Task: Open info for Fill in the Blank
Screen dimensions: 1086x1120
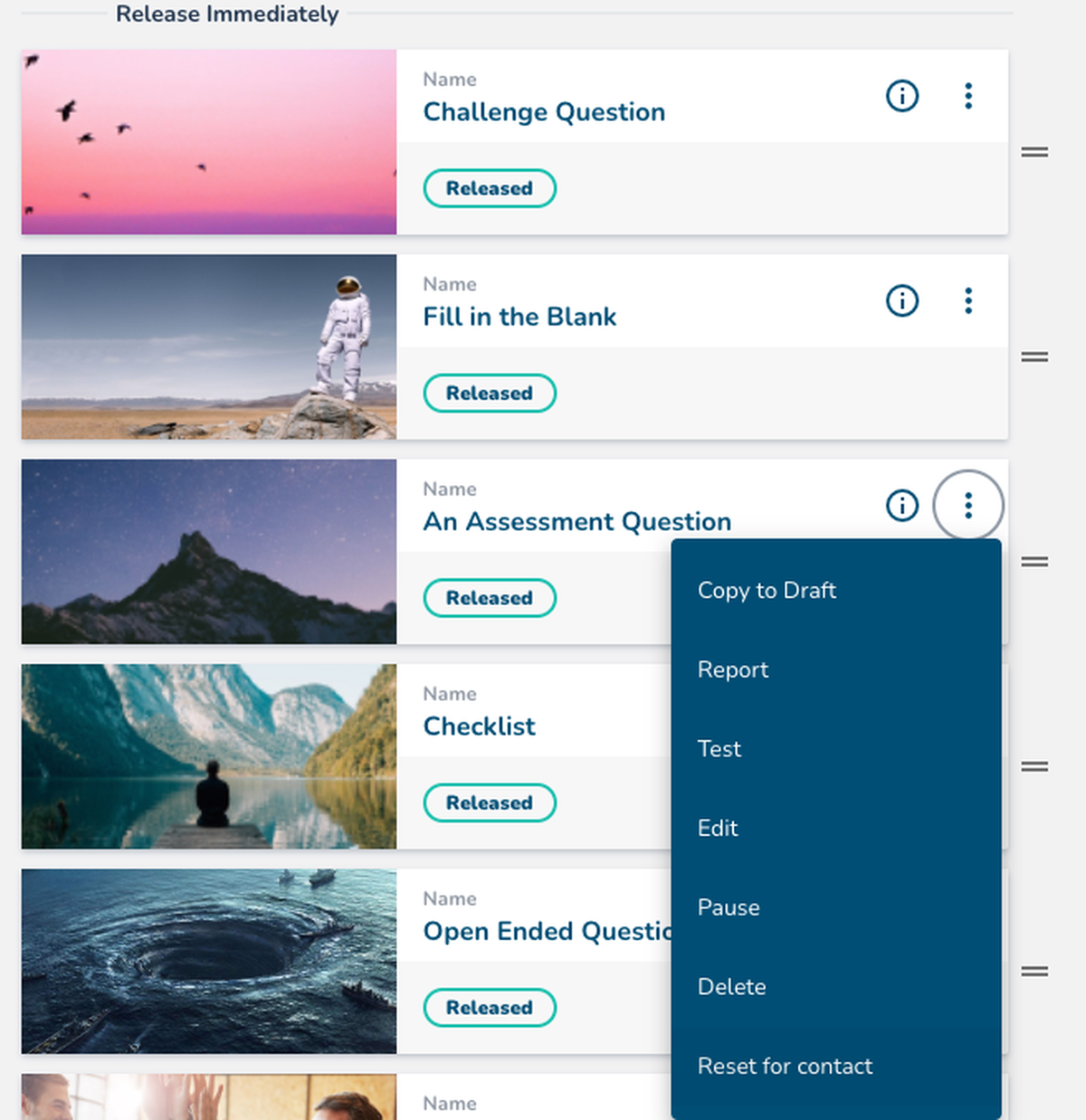Action: click(901, 300)
